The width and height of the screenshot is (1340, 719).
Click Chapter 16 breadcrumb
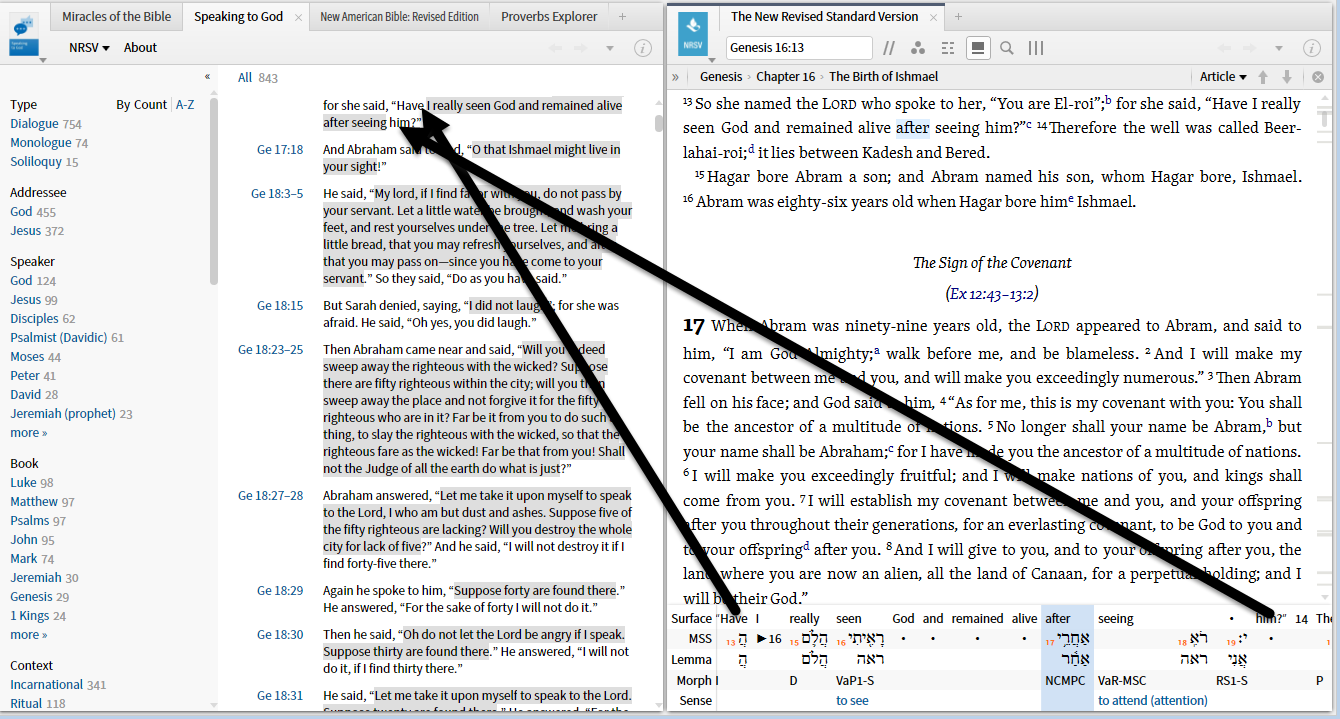pyautogui.click(x=786, y=77)
